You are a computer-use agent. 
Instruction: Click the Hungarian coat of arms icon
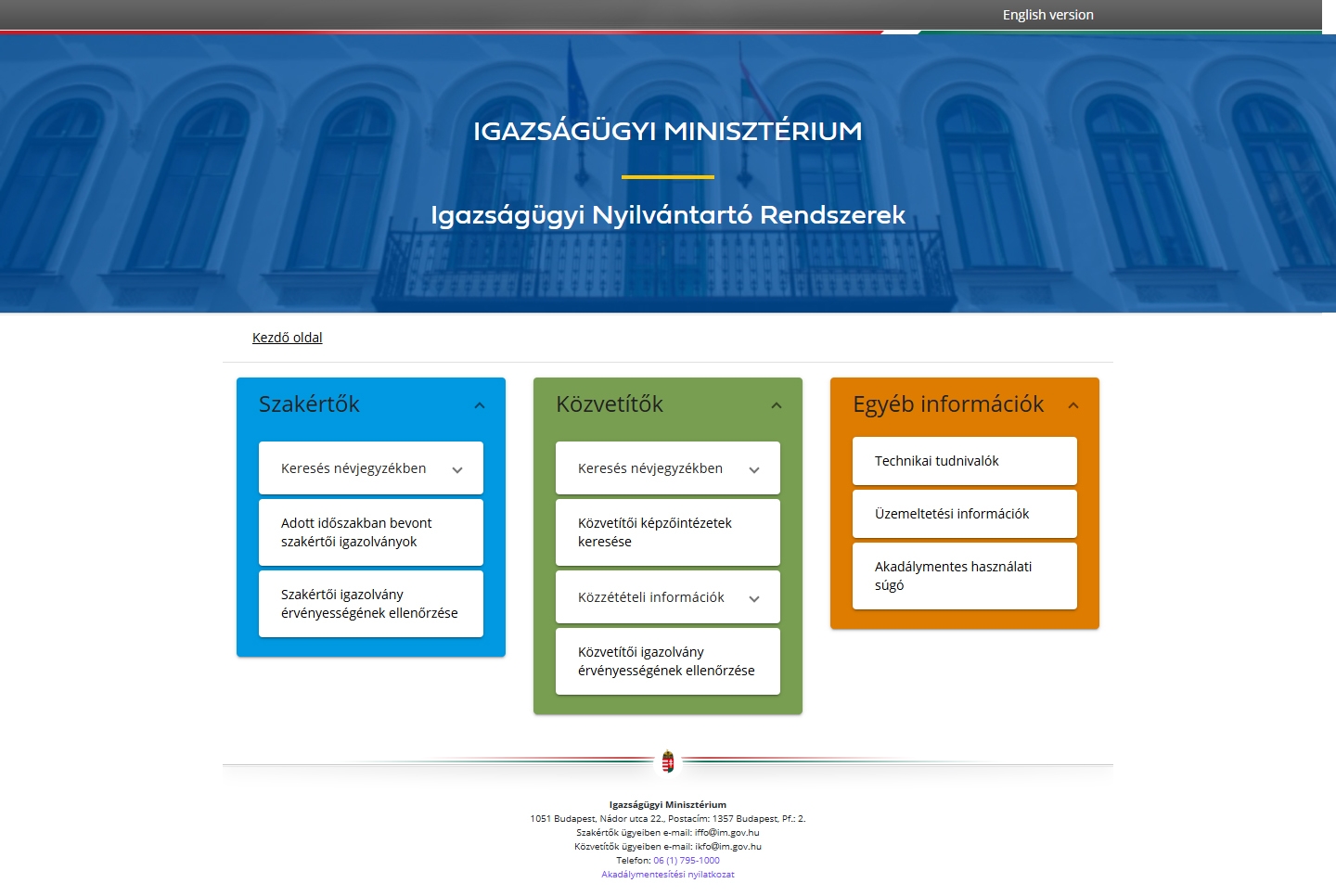668,762
